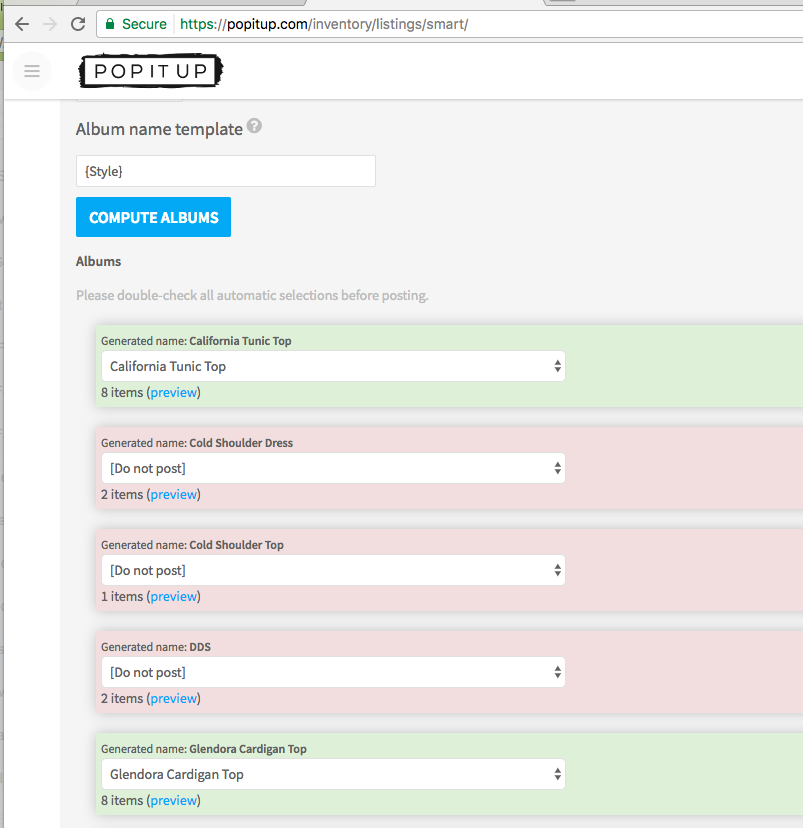Click the browser forward arrow
The height and width of the screenshot is (828, 803).
point(50,24)
